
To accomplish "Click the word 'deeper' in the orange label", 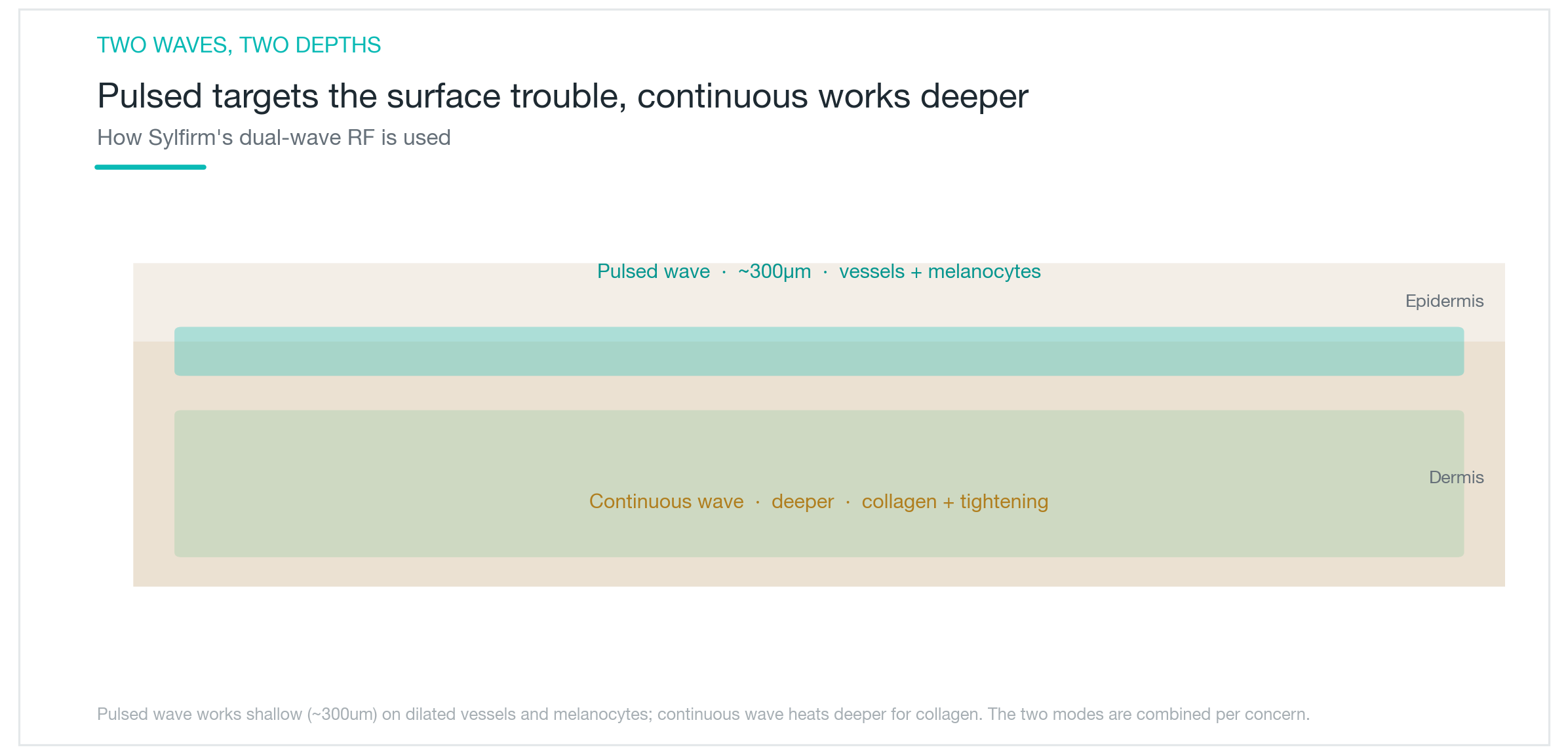I will point(802,502).
